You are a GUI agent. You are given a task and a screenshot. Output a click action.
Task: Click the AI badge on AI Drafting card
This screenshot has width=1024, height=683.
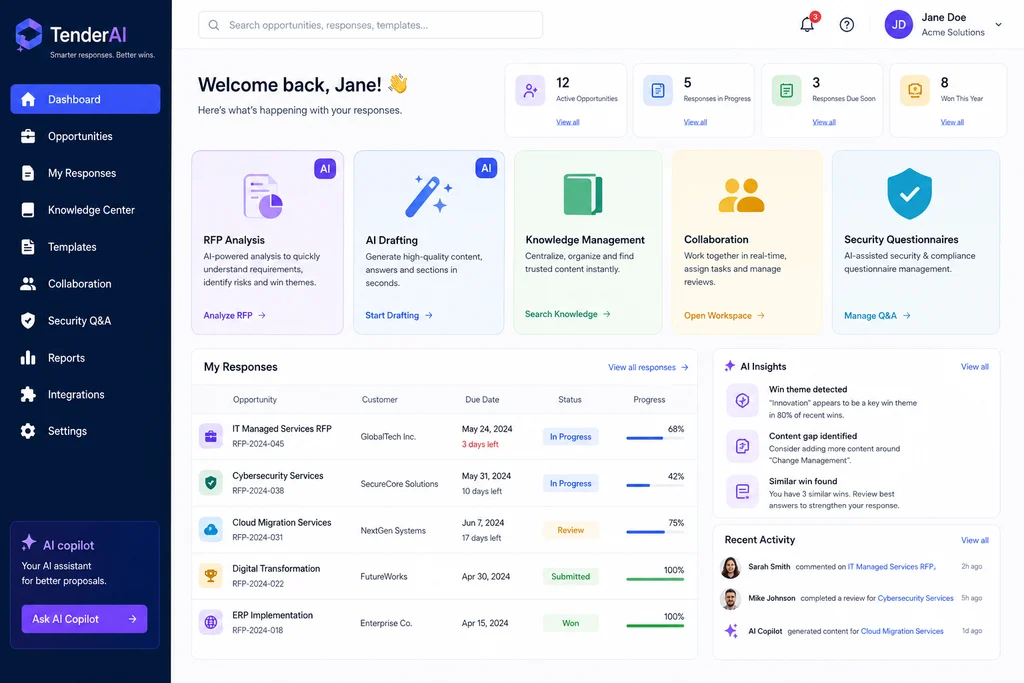point(486,168)
